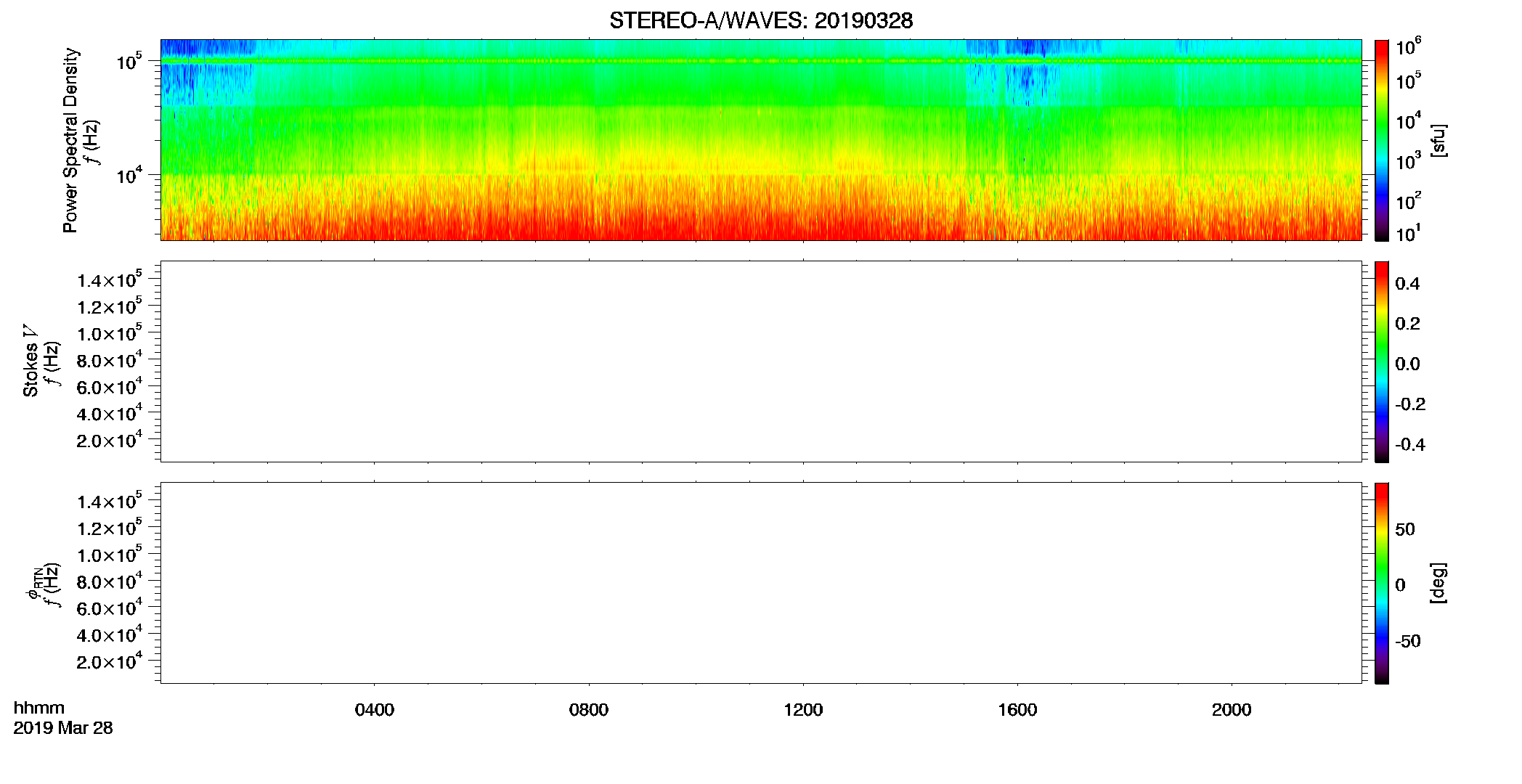Viewport: 1522px width, 784px height.
Task: Click the 0.4 label on Stokes colorbar
Action: pyautogui.click(x=1407, y=284)
